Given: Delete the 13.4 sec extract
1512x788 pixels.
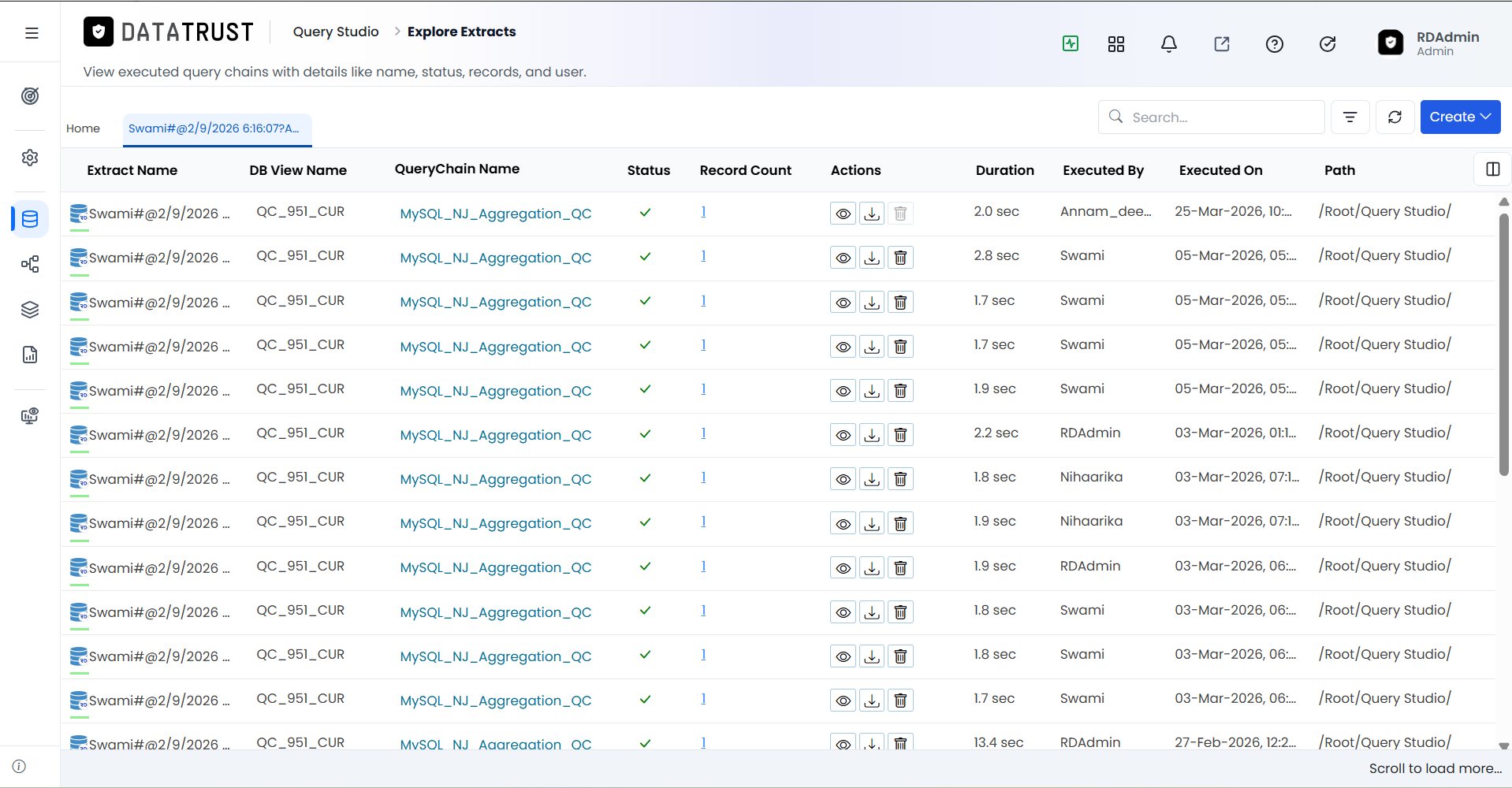Looking at the screenshot, I should point(900,743).
